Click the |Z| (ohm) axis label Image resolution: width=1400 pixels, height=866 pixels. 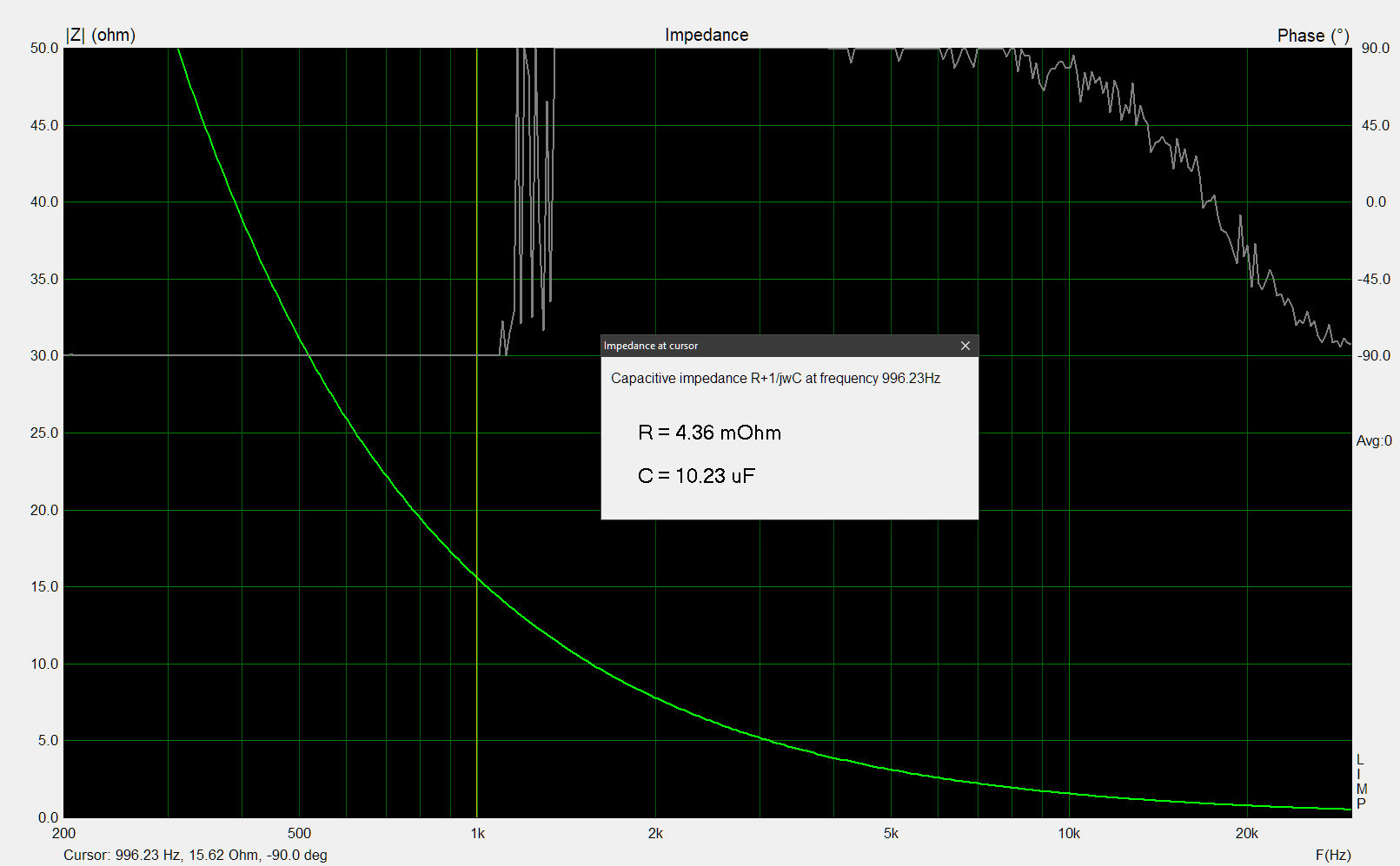101,35
